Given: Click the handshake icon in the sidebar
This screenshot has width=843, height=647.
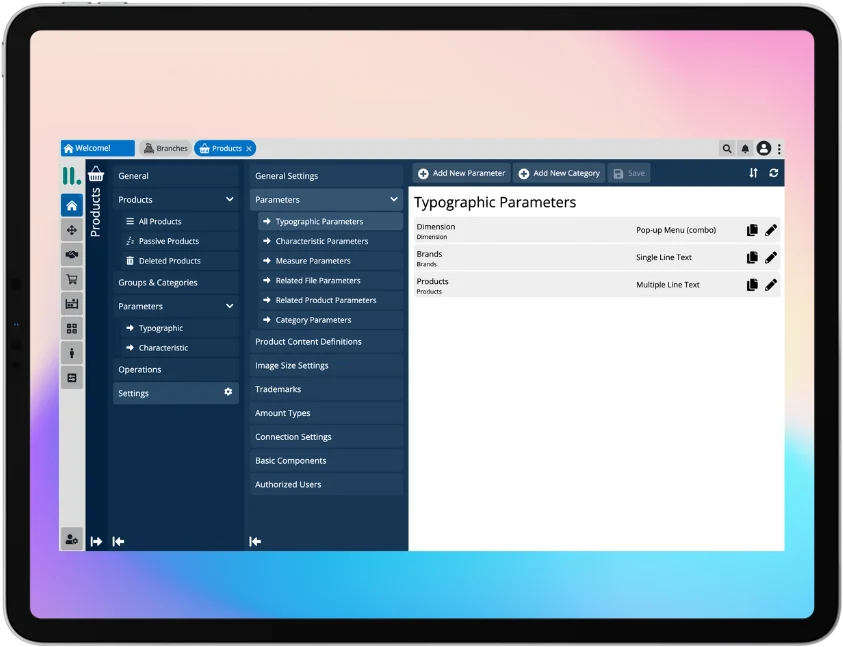Looking at the screenshot, I should (72, 255).
